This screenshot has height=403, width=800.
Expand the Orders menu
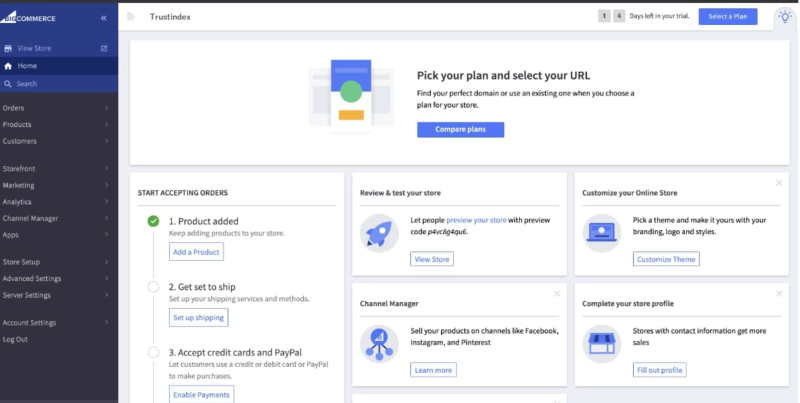pyautogui.click(x=55, y=108)
